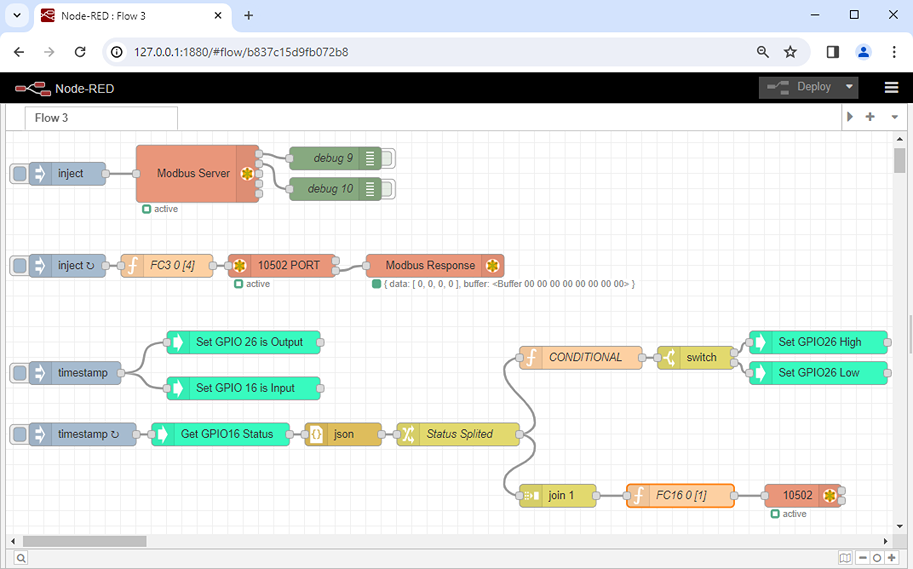Click the browser address bar URL
The image size is (913, 569).
[240, 52]
